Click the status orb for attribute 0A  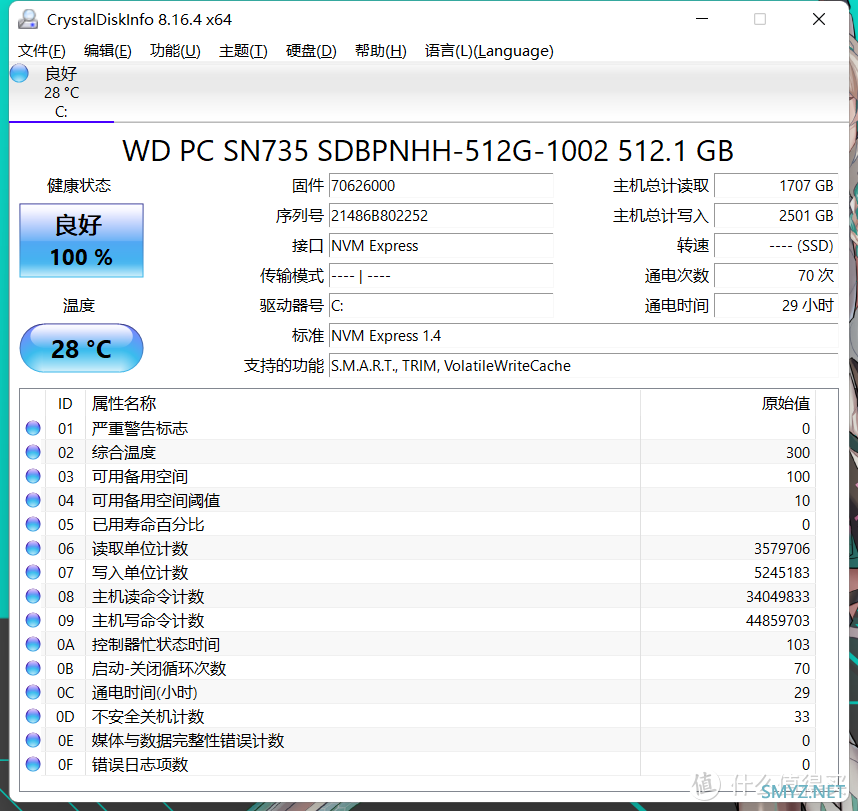[x=33, y=644]
